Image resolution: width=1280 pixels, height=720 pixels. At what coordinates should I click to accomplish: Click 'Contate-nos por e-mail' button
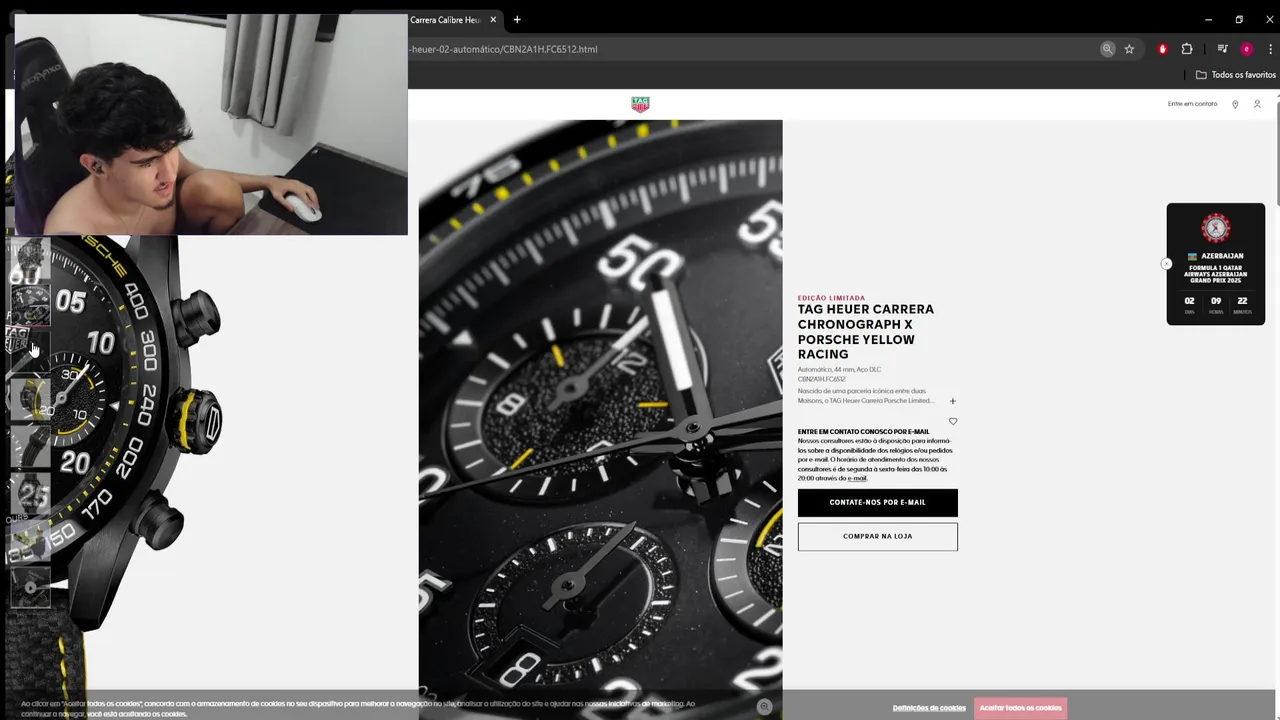[x=878, y=502]
